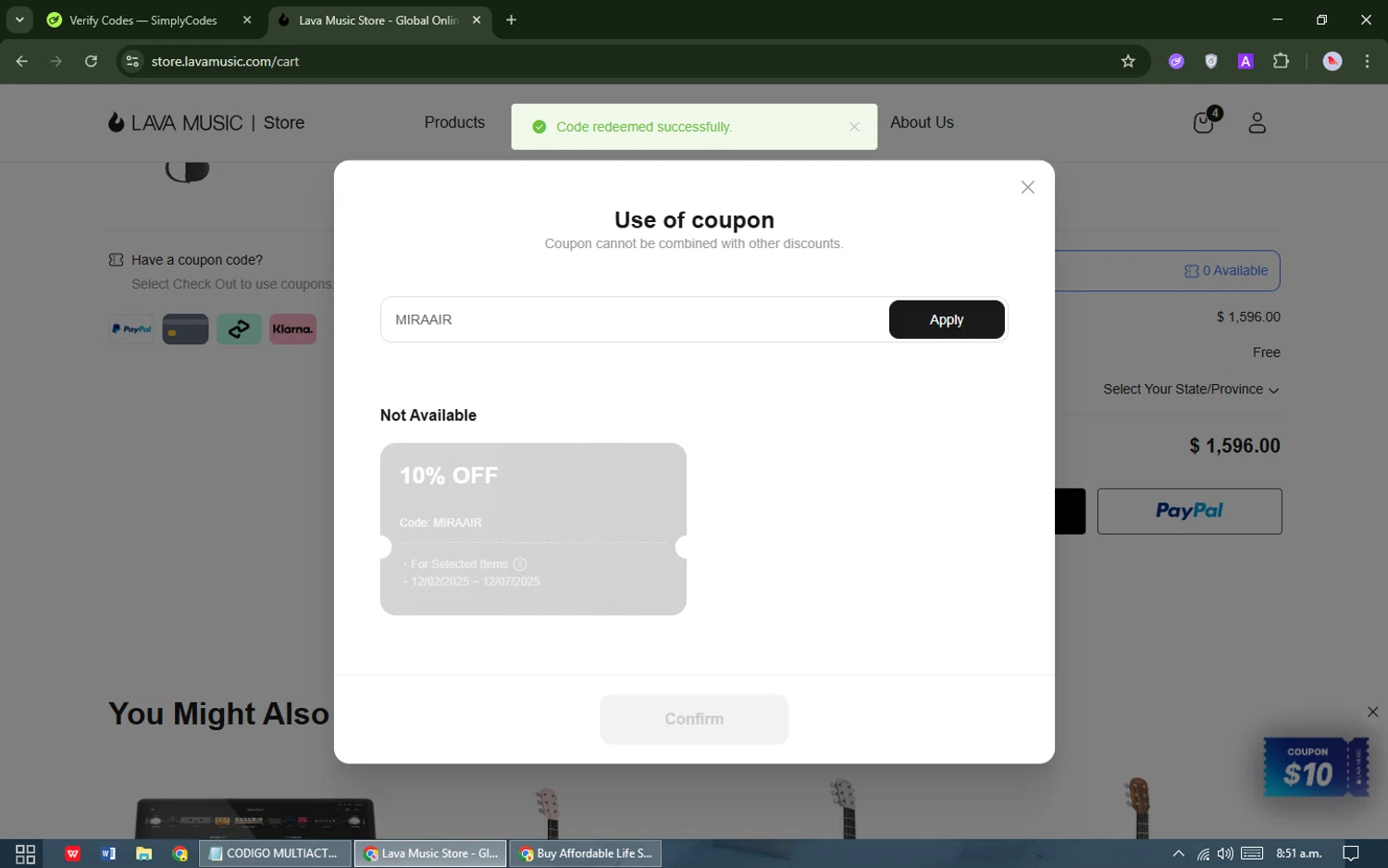Click the taskbar clock 8:51 a.m.
The height and width of the screenshot is (868, 1388).
[x=1299, y=853]
